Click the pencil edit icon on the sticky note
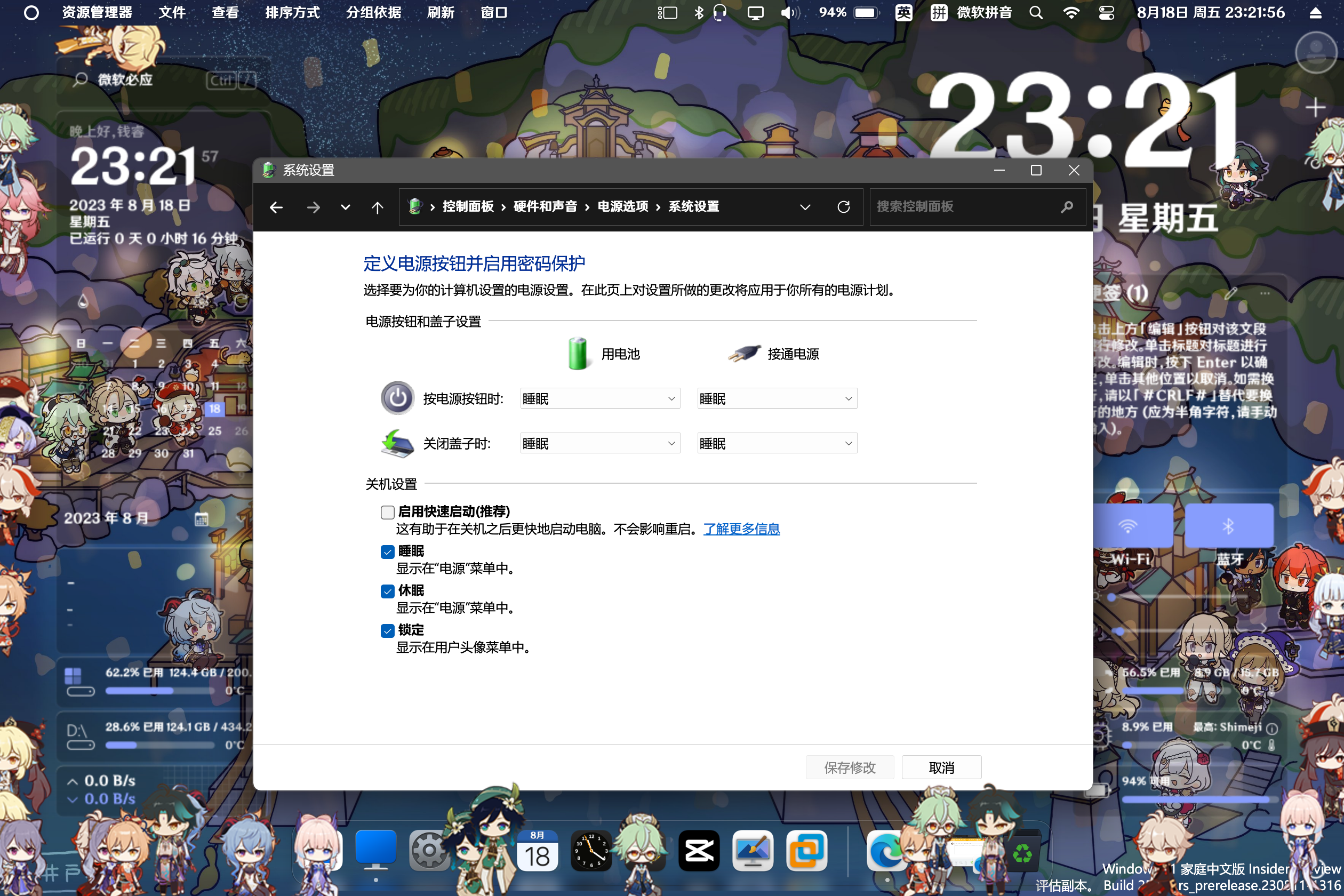Viewport: 1344px width, 896px height. point(1231,294)
